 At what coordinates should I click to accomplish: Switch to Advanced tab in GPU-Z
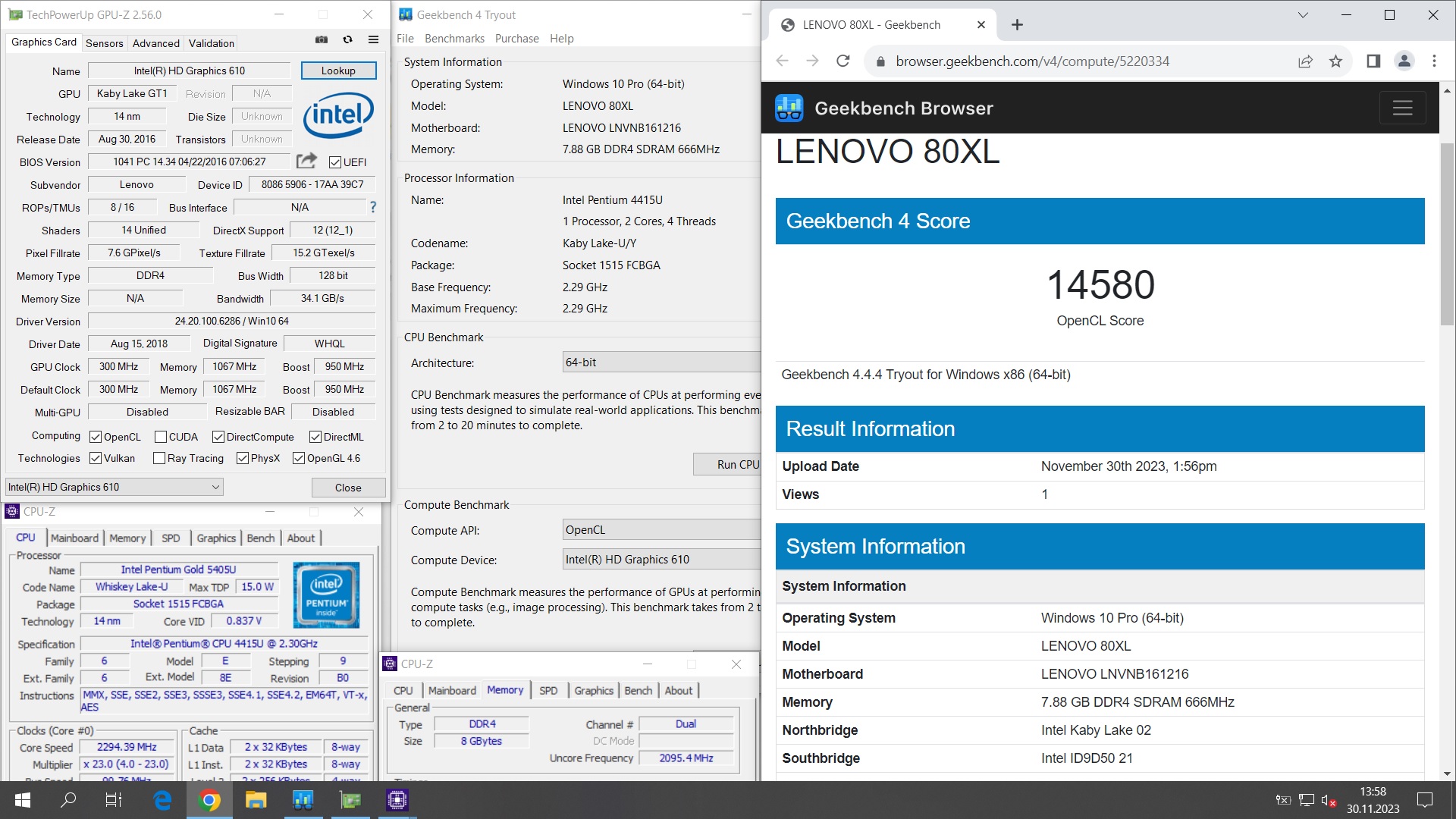(x=156, y=43)
